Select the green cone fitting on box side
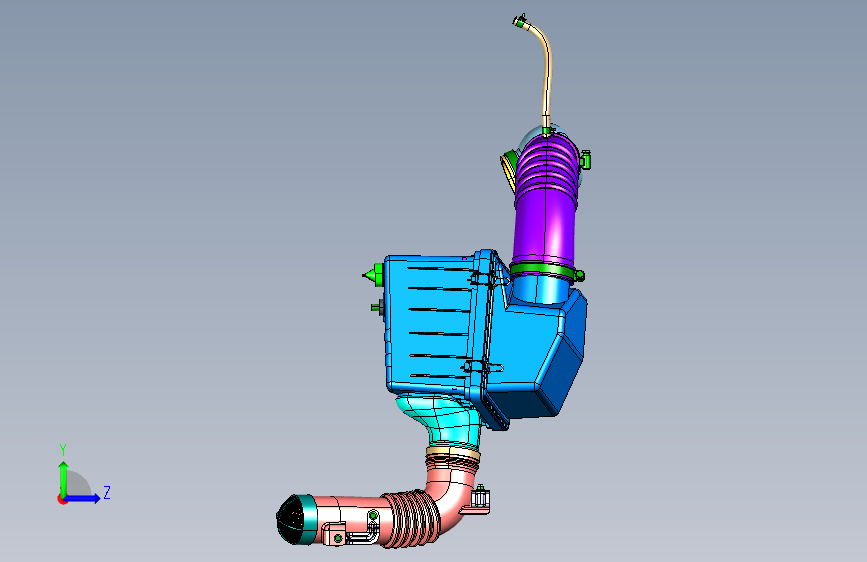The width and height of the screenshot is (867, 562). click(x=374, y=274)
